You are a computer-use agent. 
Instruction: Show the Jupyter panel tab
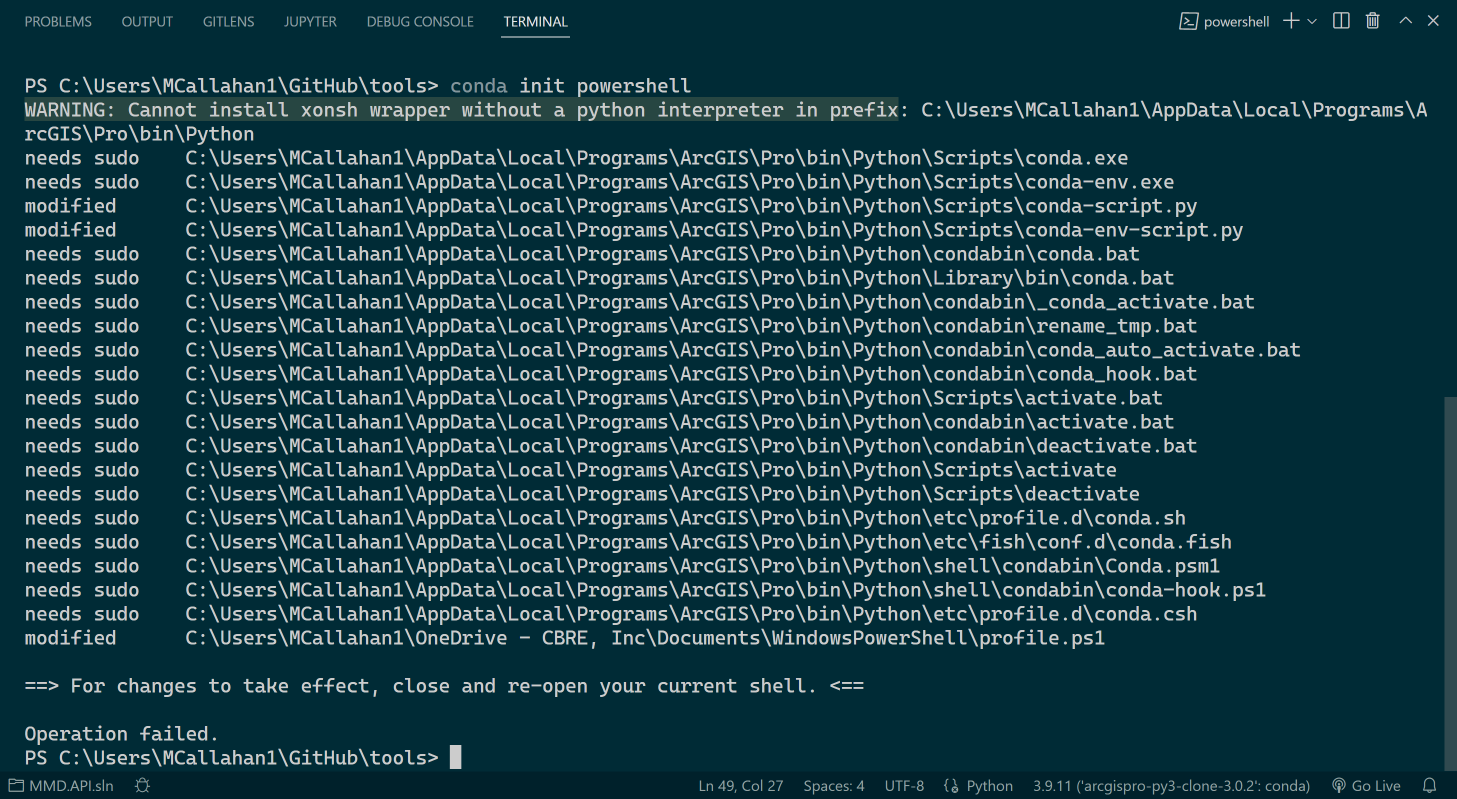click(310, 21)
